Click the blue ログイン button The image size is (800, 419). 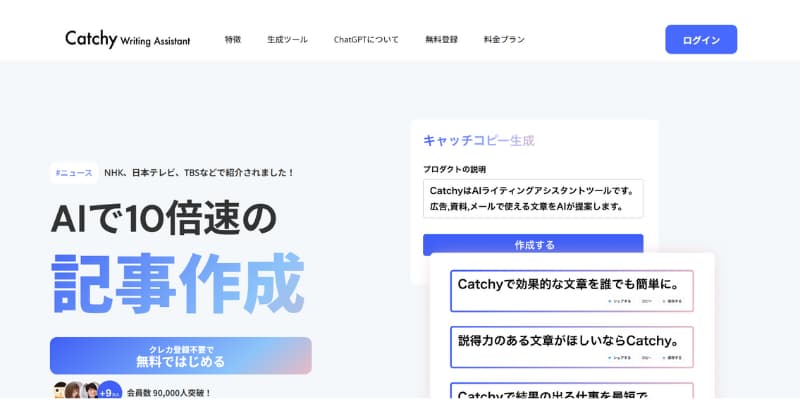coord(701,39)
